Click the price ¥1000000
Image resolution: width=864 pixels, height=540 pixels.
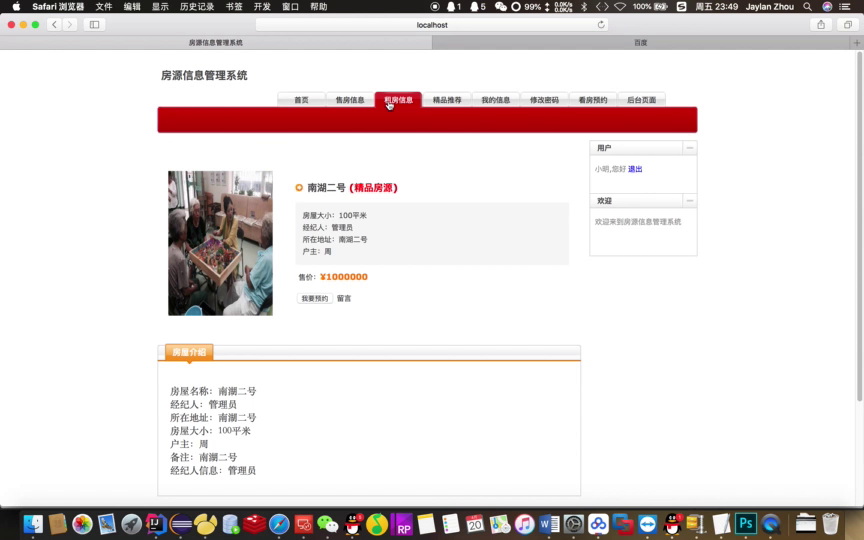click(x=344, y=277)
